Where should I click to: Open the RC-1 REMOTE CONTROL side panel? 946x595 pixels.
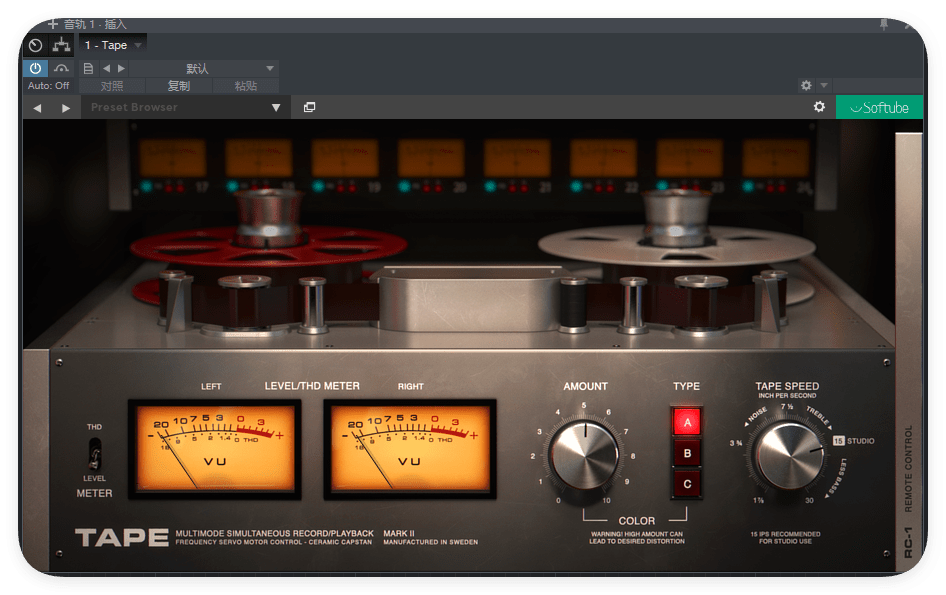point(908,353)
